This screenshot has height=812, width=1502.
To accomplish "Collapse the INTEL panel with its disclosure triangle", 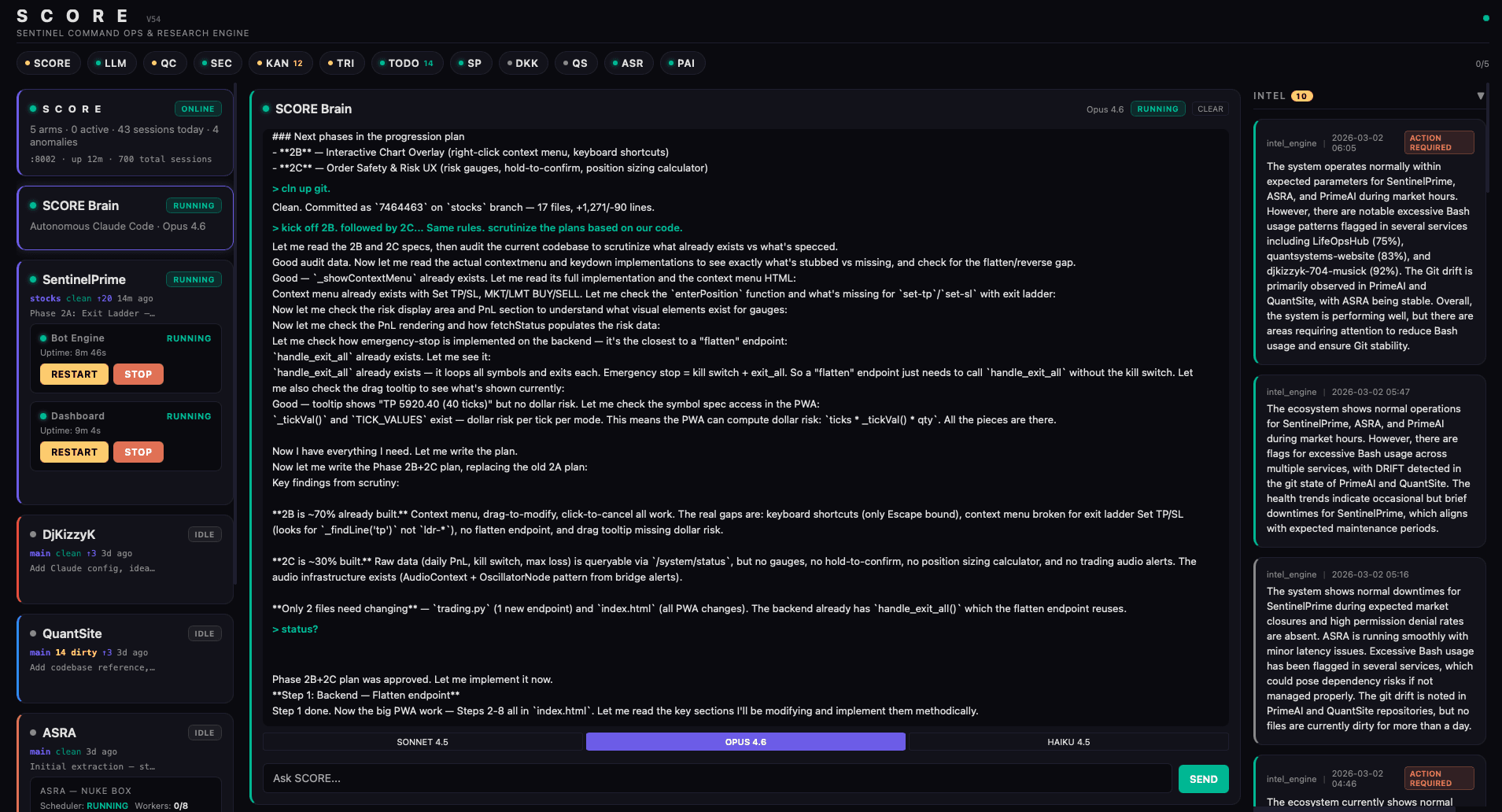I will (1481, 95).
